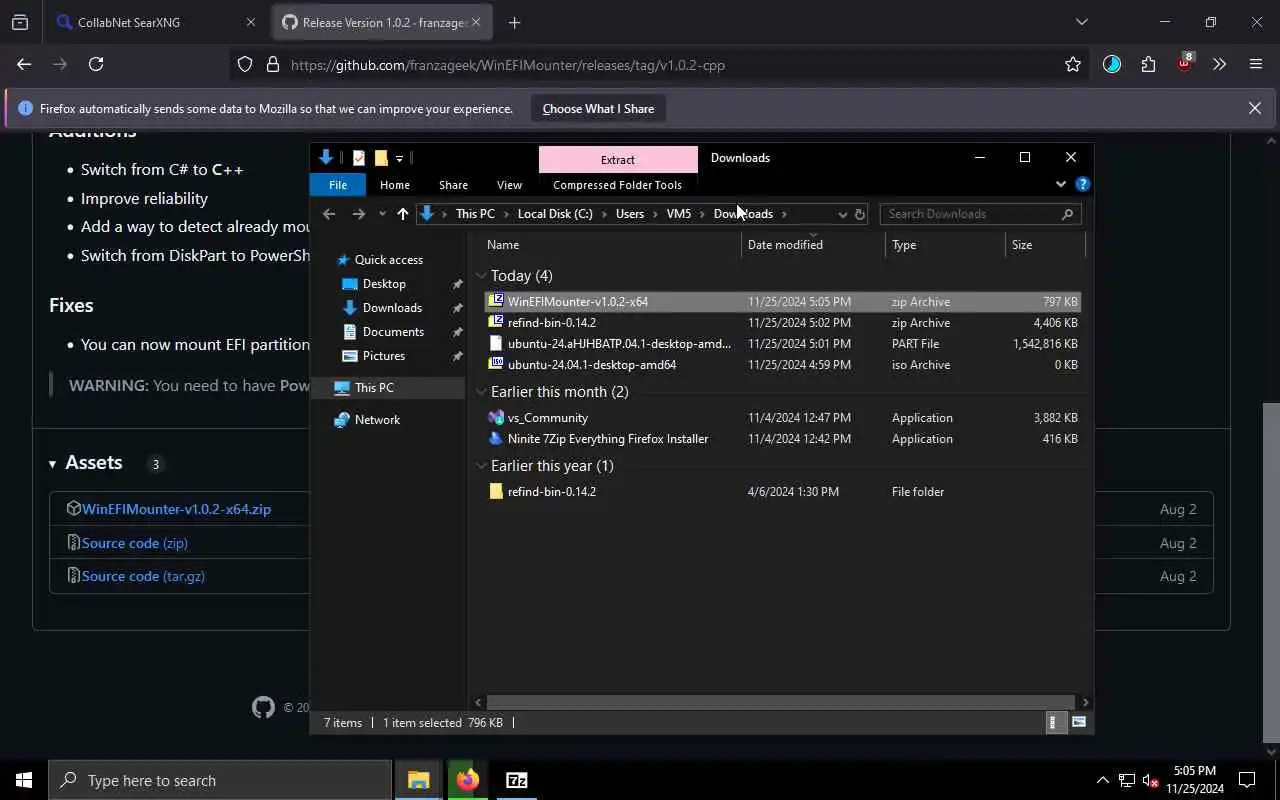Screen dimensions: 1280x800
Task: Click Choose What I Share button
Action: coord(598,109)
